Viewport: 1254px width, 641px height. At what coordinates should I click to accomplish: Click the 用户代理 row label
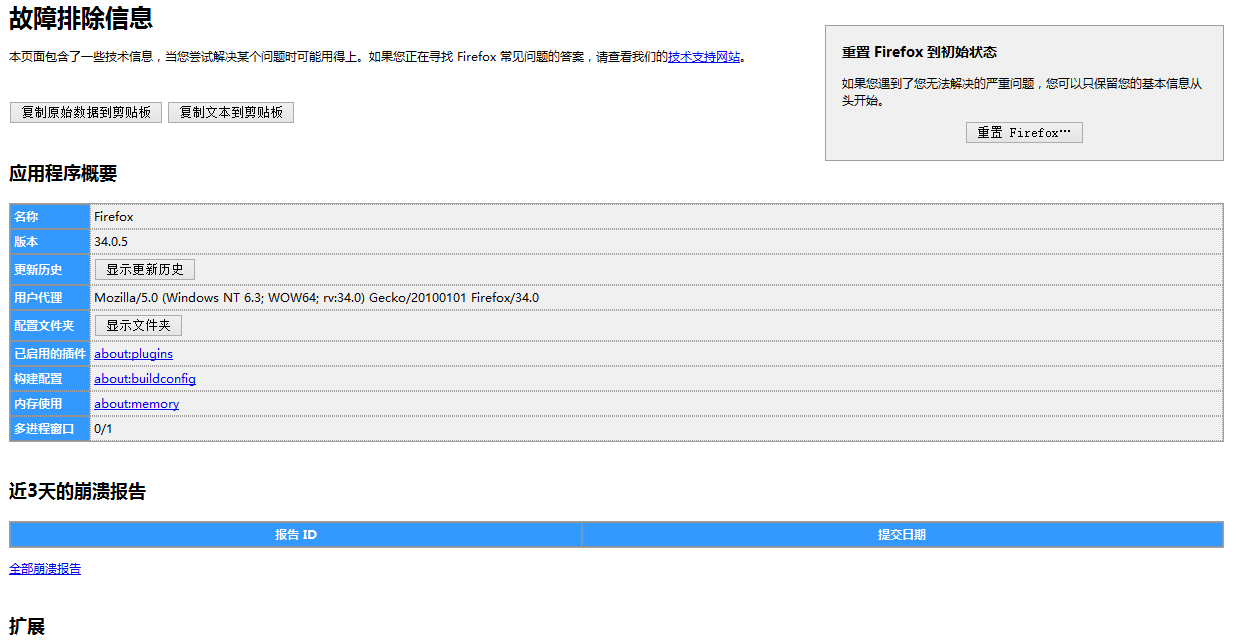(x=50, y=298)
